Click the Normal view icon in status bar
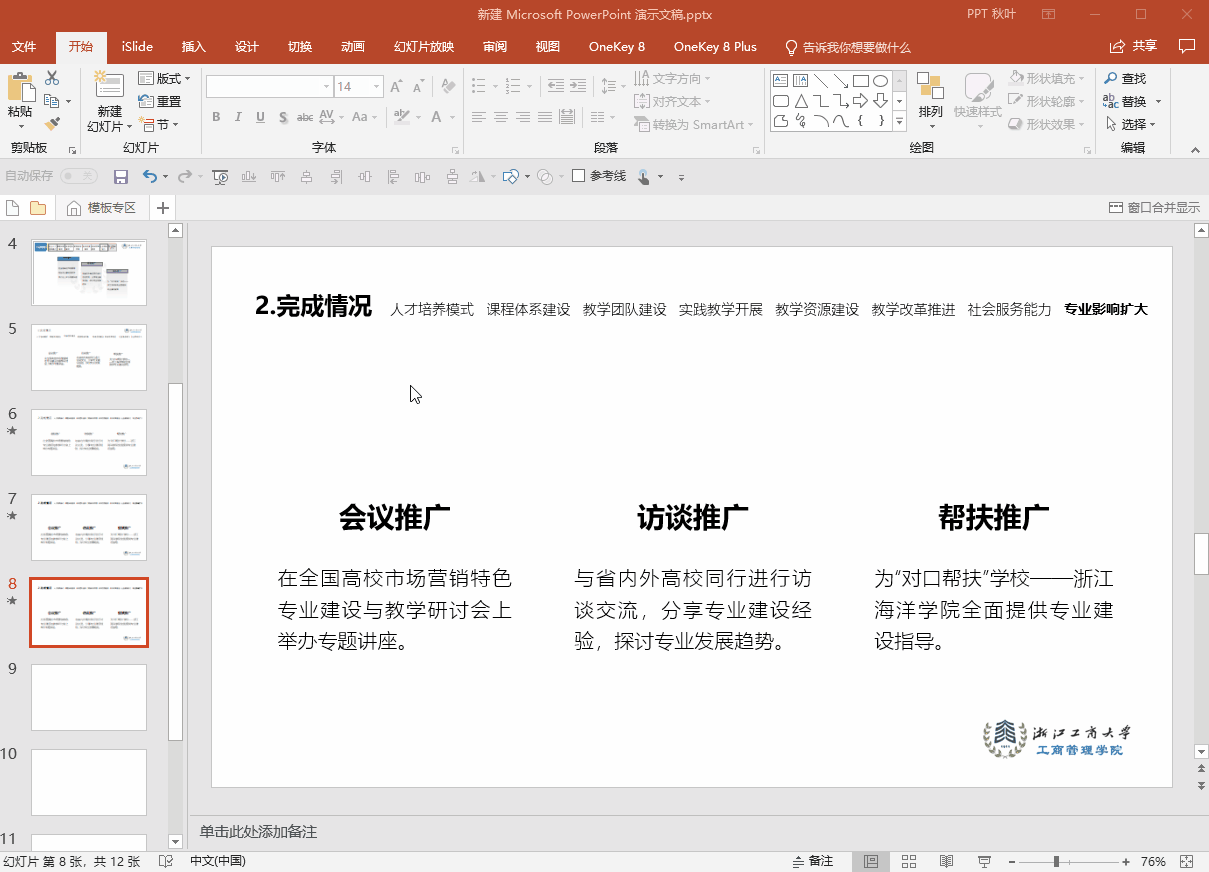Screen dimensions: 1209x872 point(871,861)
